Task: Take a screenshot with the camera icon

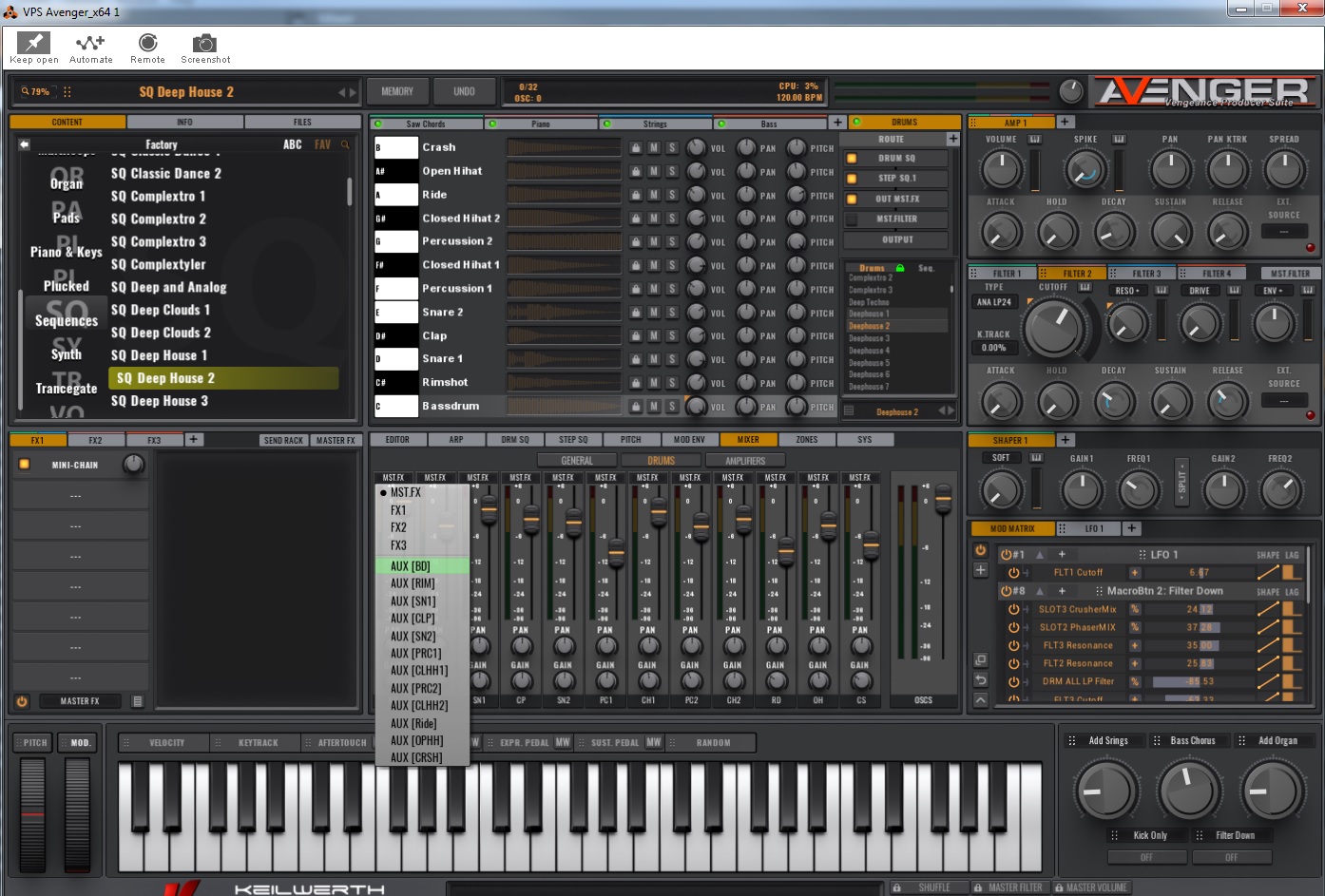Action: tap(204, 43)
